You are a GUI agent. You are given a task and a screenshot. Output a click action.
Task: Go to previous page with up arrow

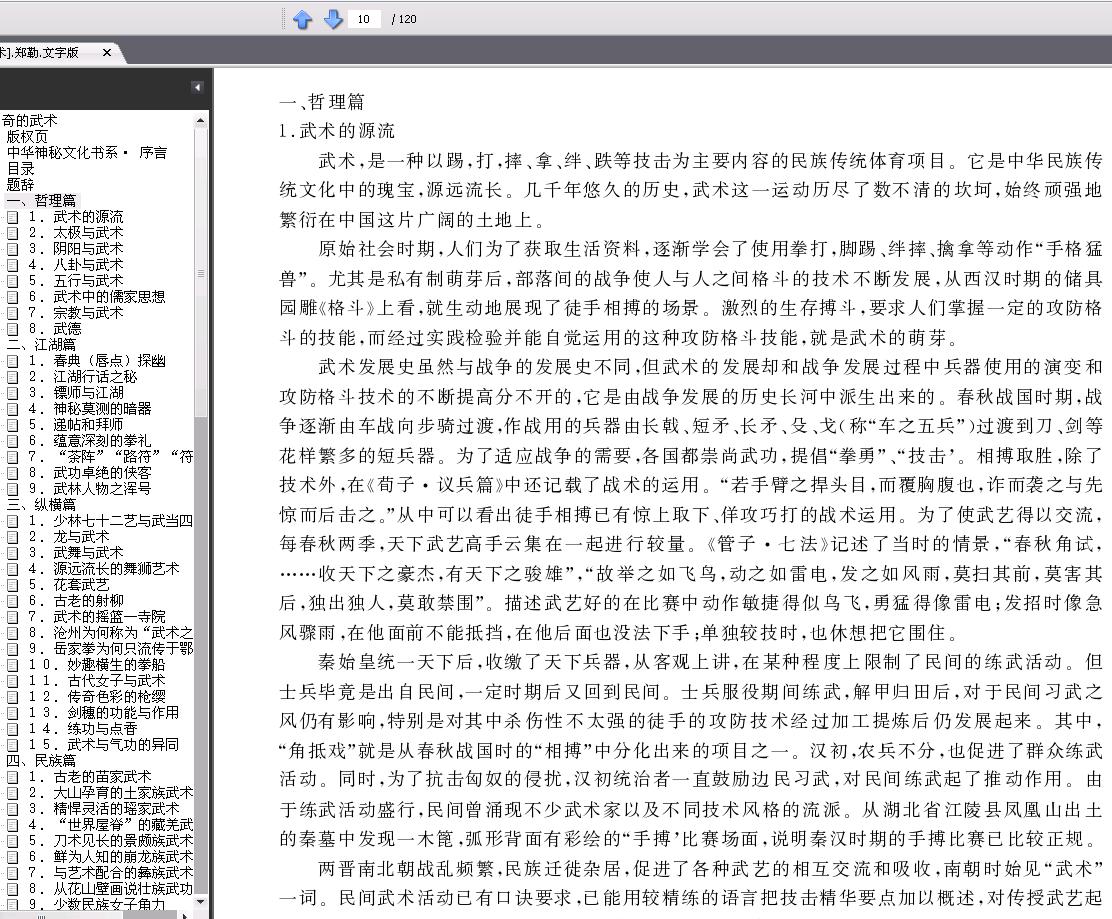point(303,19)
